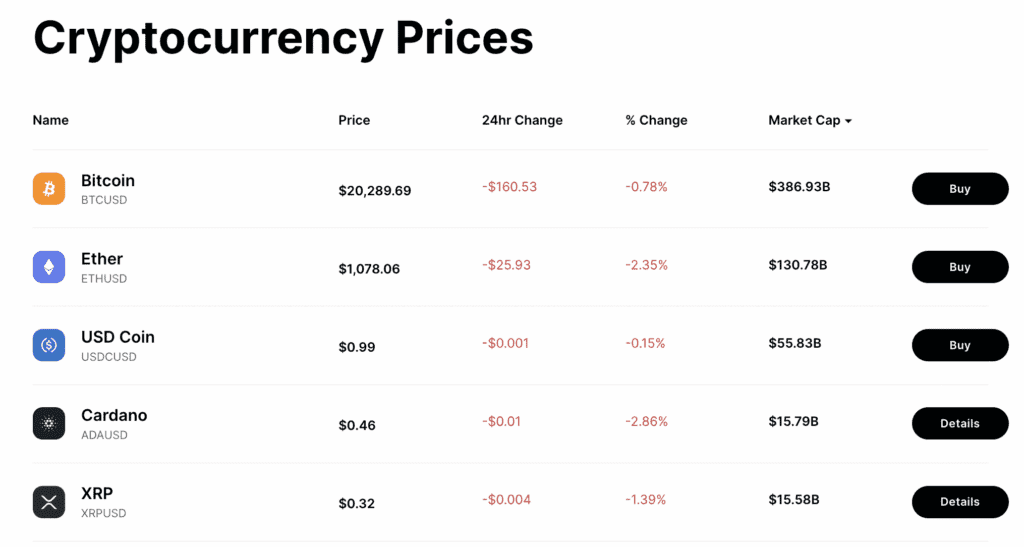Open Details for XRP

tap(959, 501)
